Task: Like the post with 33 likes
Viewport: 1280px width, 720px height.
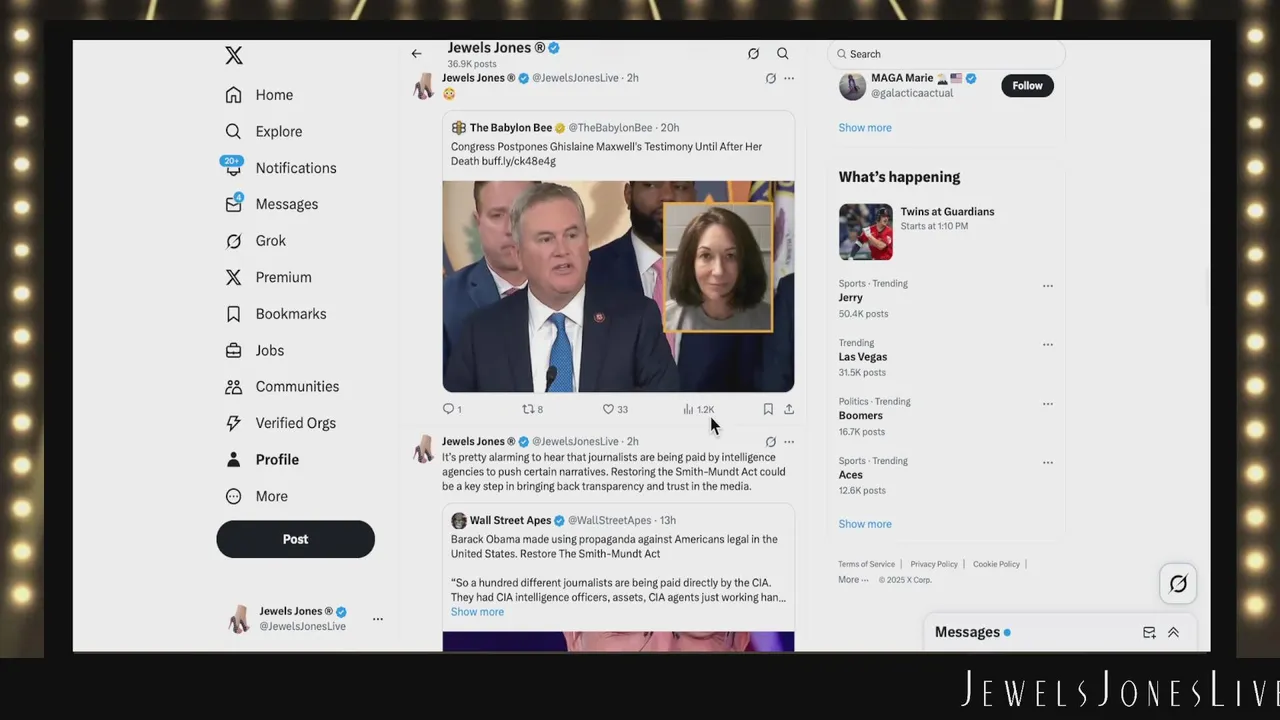Action: [615, 409]
